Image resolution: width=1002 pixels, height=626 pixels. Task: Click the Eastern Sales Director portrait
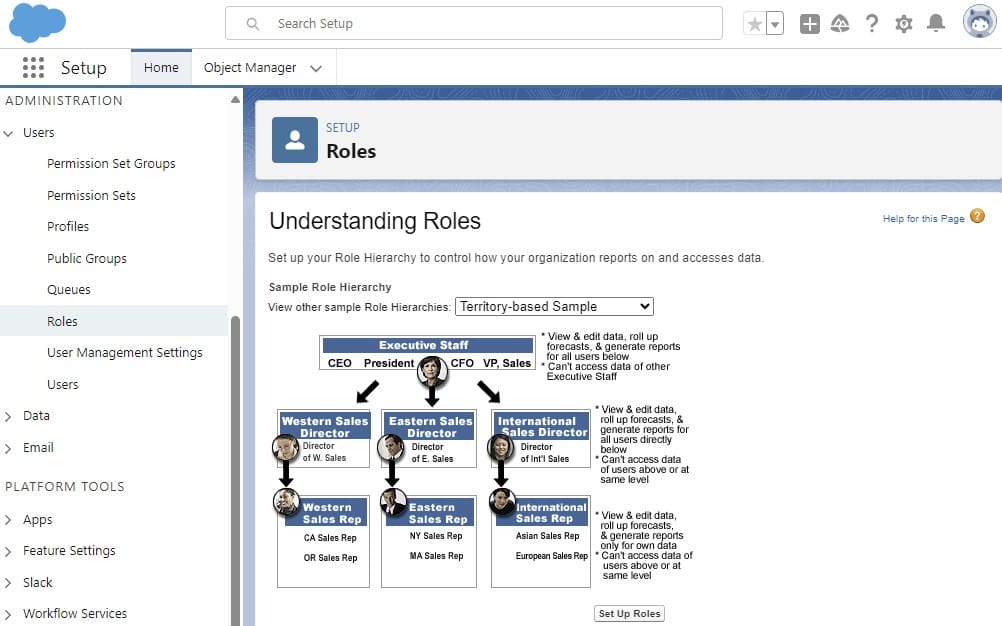click(x=391, y=448)
